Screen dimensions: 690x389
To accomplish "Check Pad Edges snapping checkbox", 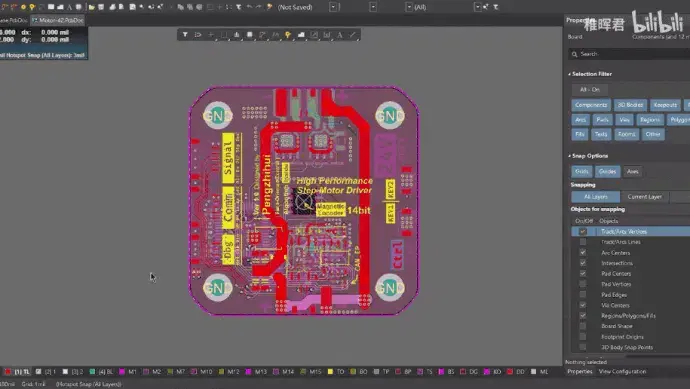I will click(x=583, y=295).
